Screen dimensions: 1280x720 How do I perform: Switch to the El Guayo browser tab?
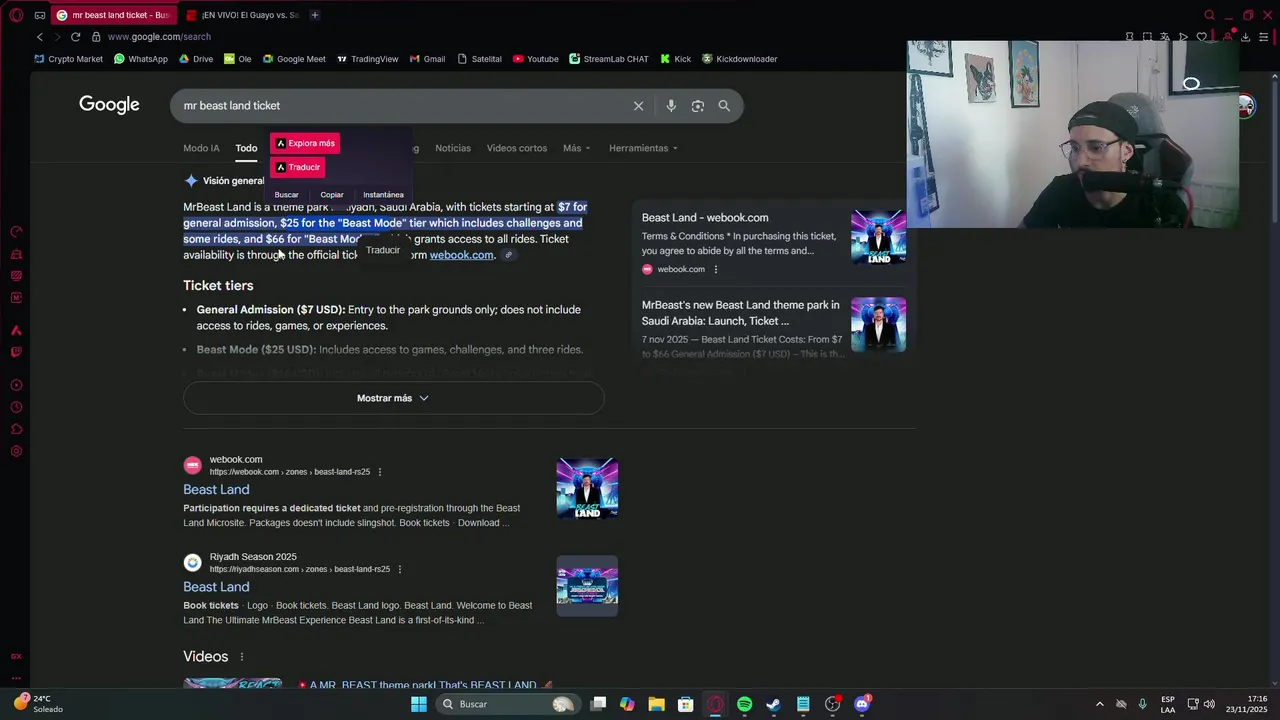[x=242, y=15]
